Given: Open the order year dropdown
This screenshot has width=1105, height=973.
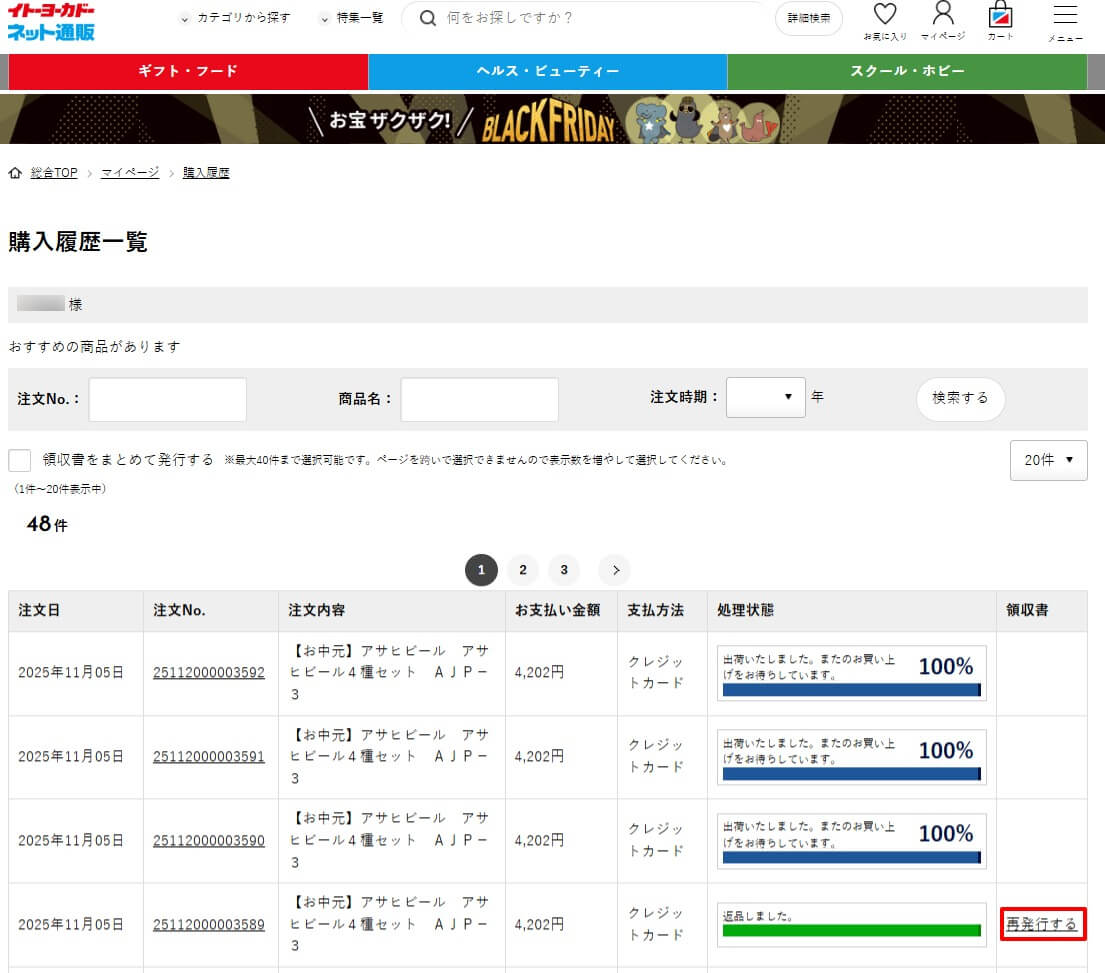Looking at the screenshot, I should [x=765, y=397].
